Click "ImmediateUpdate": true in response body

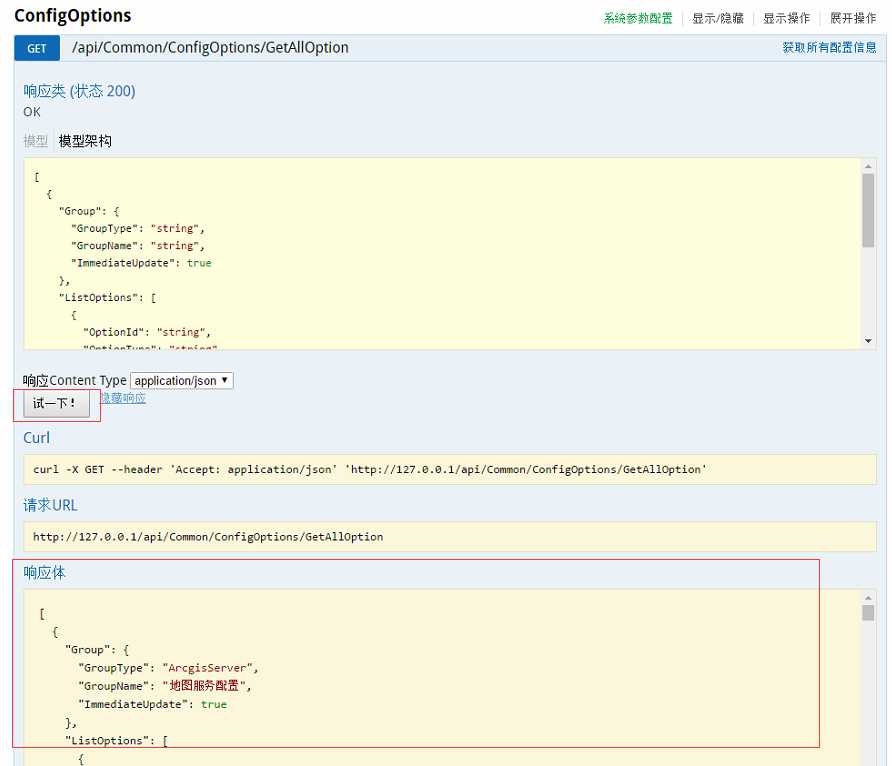152,704
